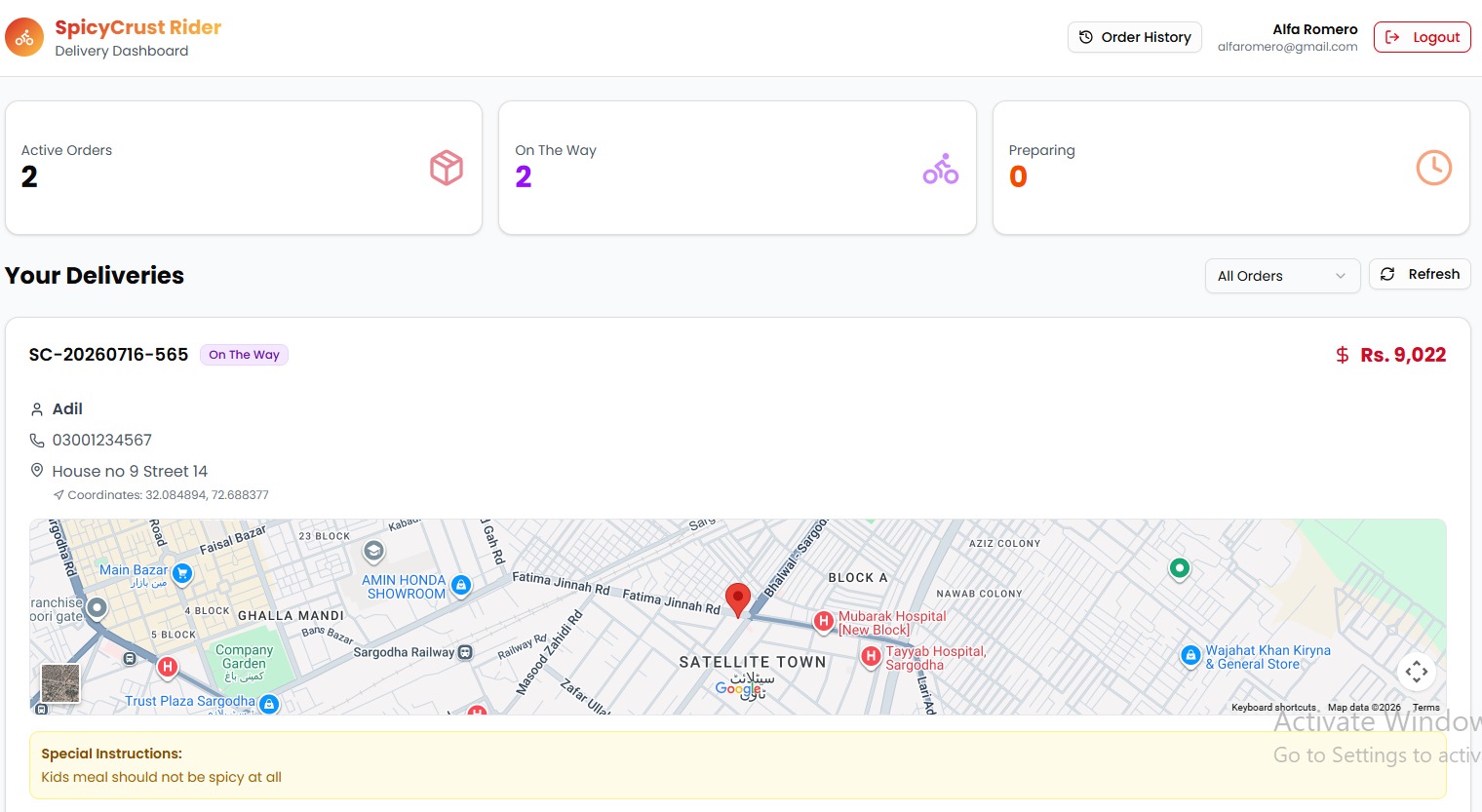Click the Preparing summary card
Image resolution: width=1482 pixels, height=812 pixels.
pos(1230,168)
